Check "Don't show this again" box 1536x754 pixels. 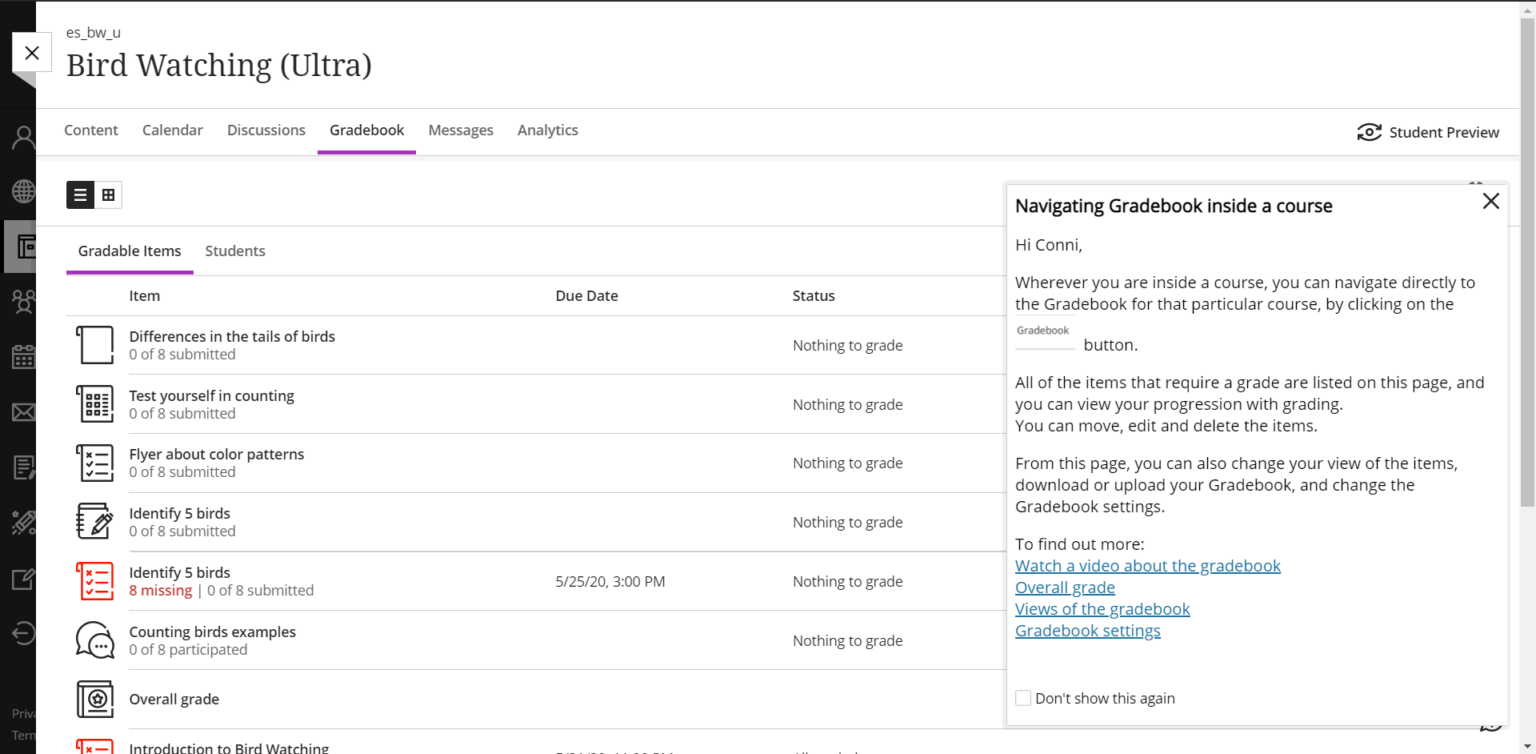pyautogui.click(x=1023, y=698)
